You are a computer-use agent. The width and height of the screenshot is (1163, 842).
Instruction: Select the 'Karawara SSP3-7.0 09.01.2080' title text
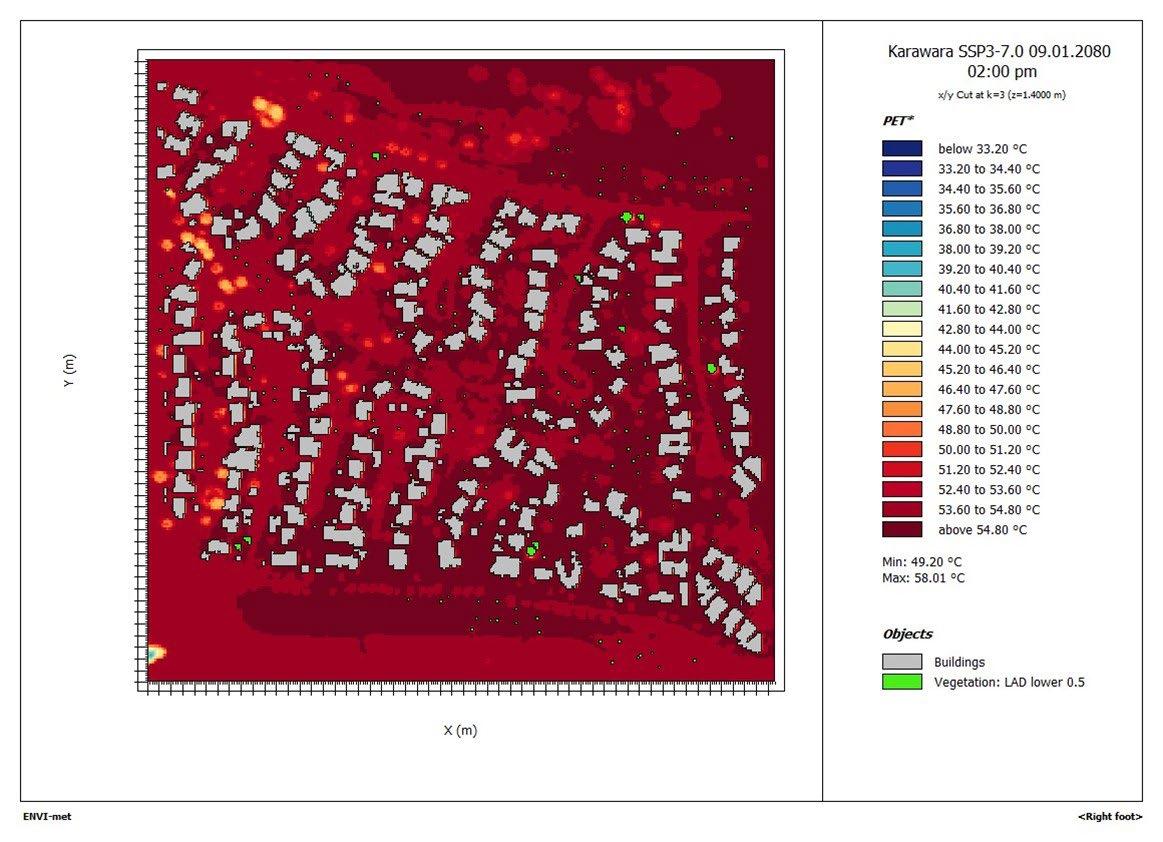[x=999, y=51]
